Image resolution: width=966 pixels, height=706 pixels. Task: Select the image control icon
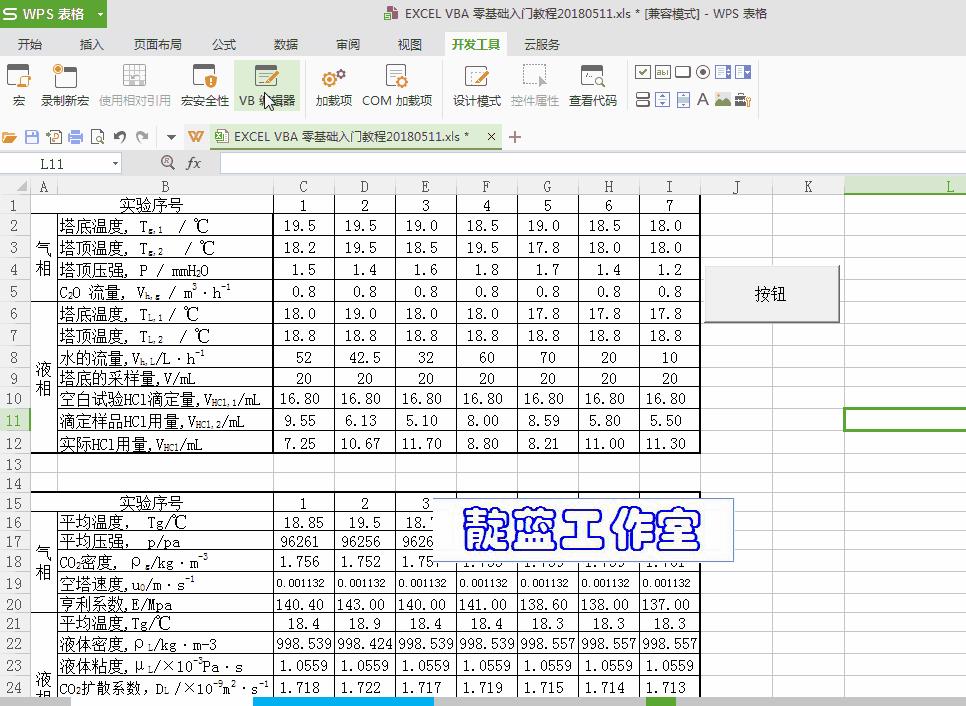click(x=721, y=99)
